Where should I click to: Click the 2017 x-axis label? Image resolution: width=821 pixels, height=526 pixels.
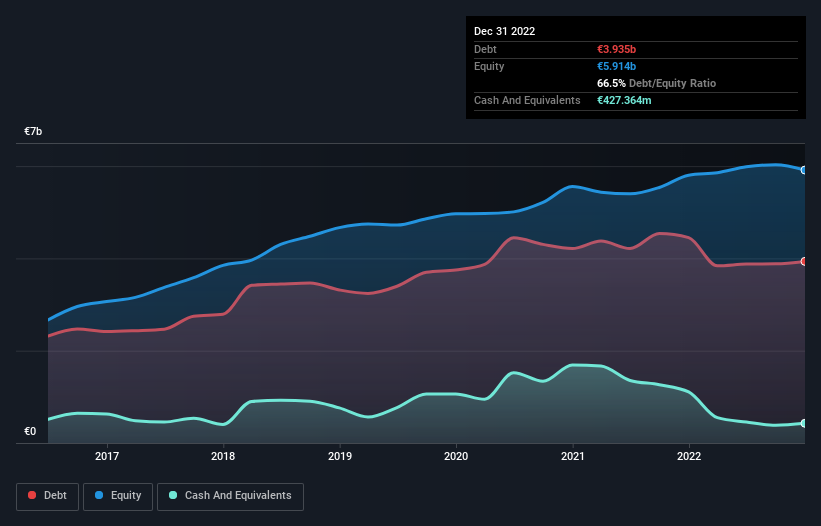click(107, 456)
